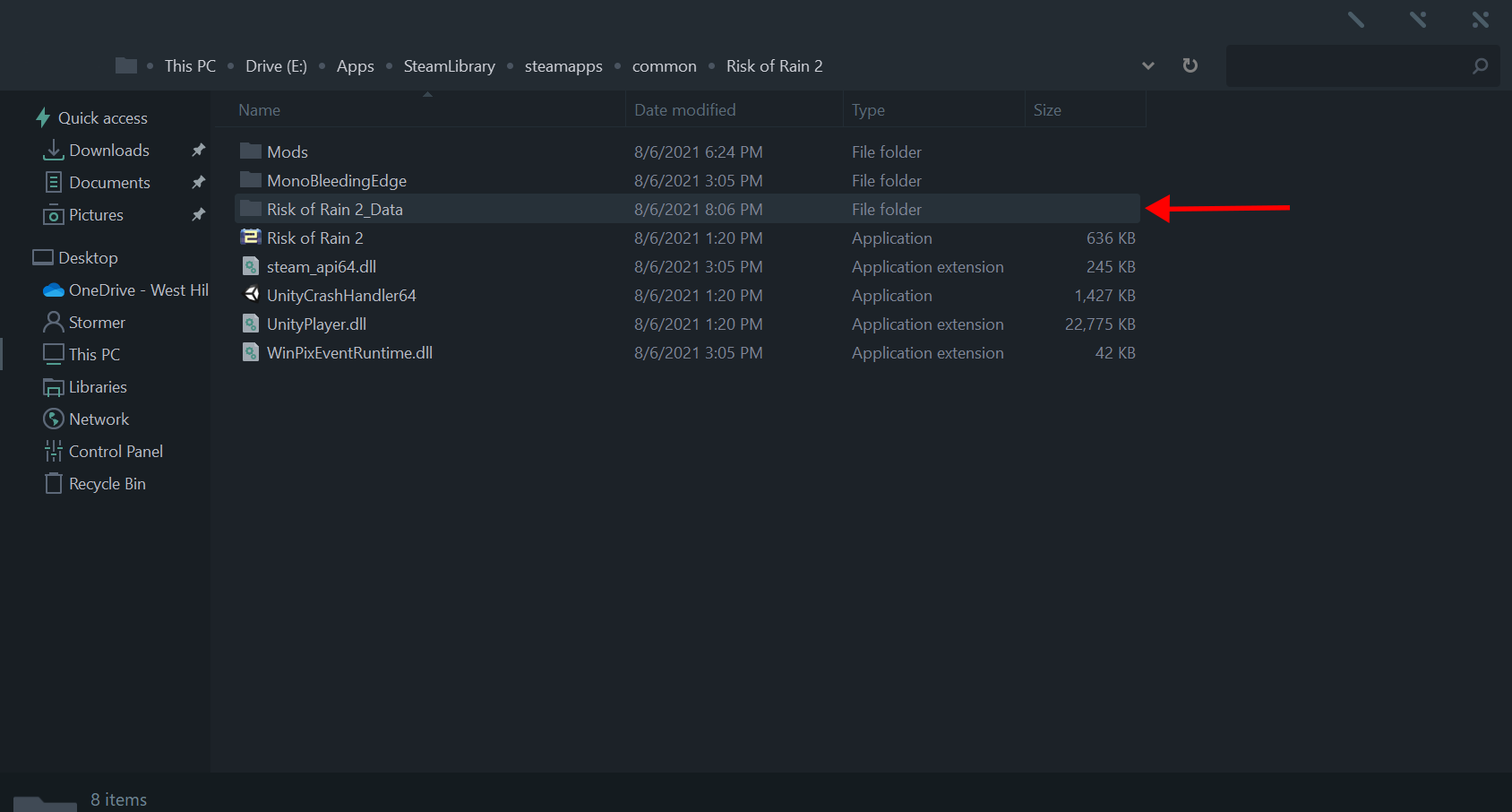
Task: Open Libraries from the navigation pane
Action: 98,387
